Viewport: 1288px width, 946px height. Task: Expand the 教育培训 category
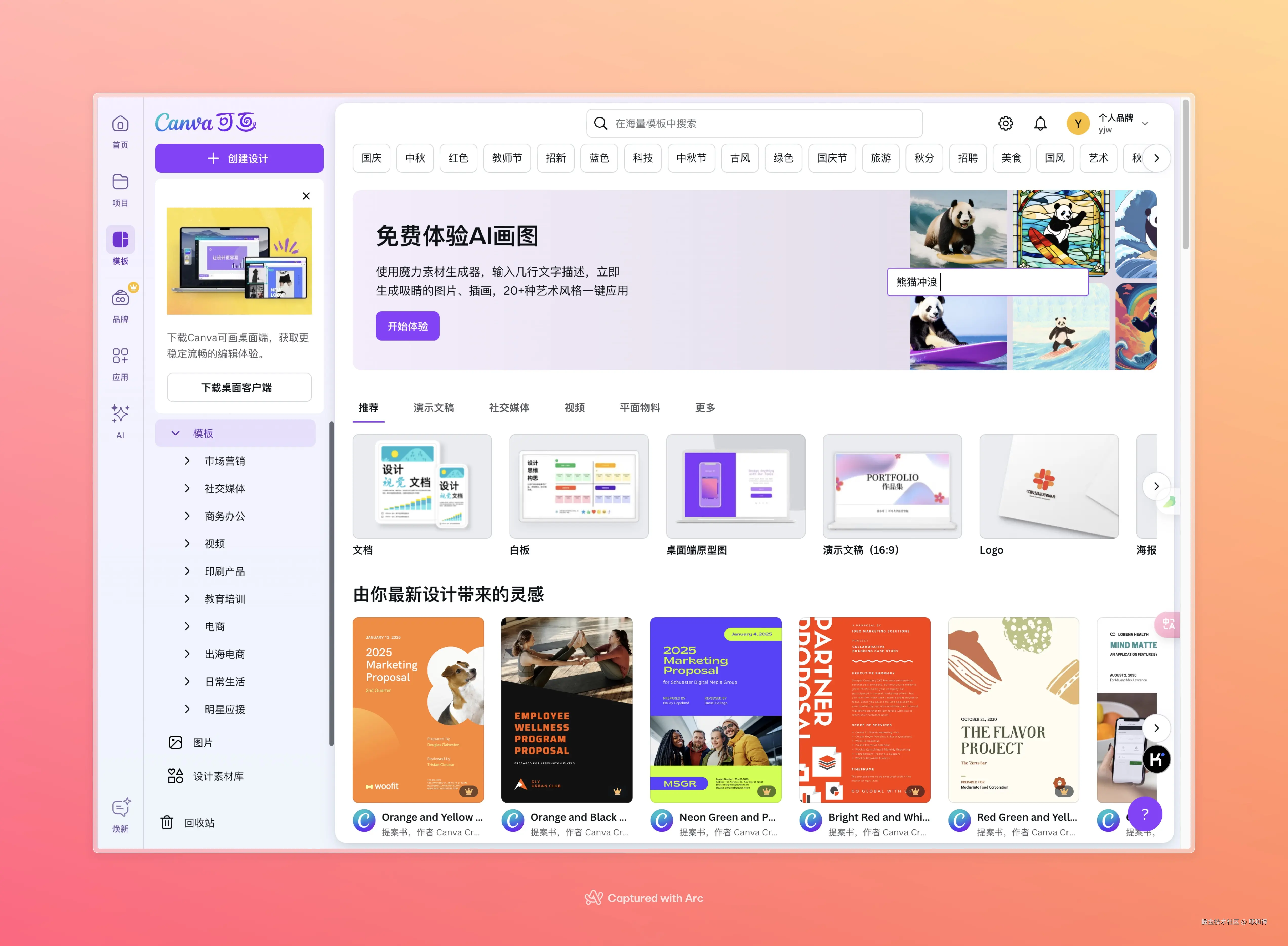tap(187, 599)
